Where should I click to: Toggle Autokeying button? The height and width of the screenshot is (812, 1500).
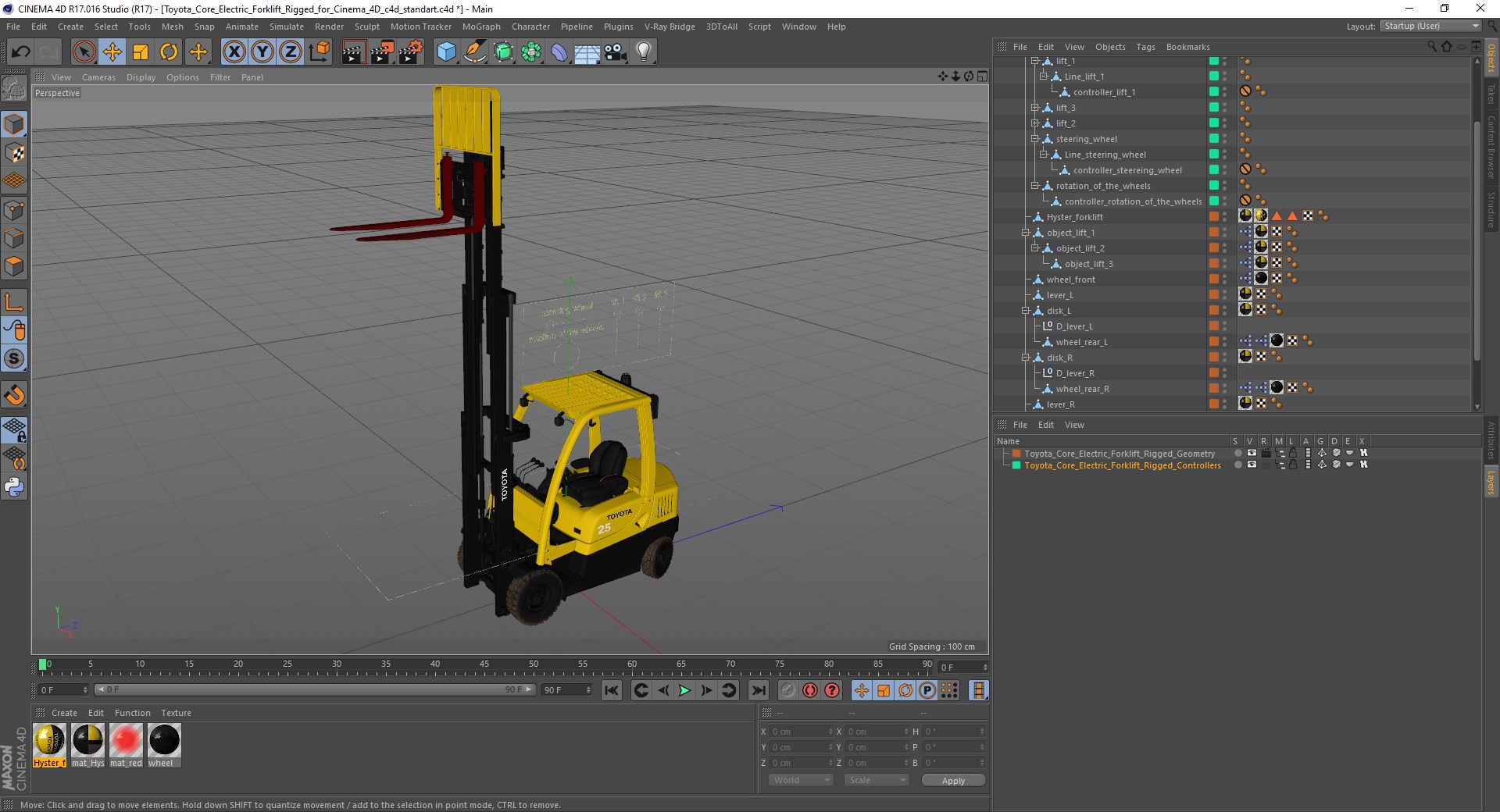click(810, 690)
